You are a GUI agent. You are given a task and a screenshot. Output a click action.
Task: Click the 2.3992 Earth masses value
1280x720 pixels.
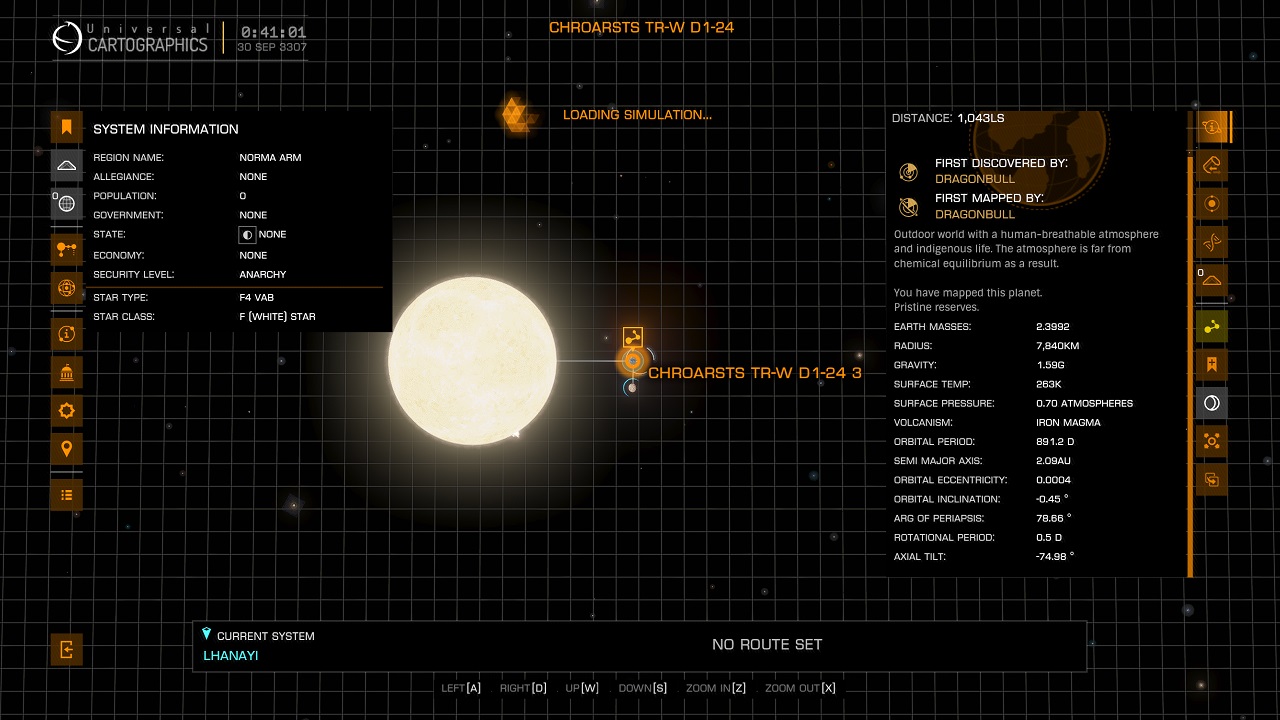point(1053,327)
